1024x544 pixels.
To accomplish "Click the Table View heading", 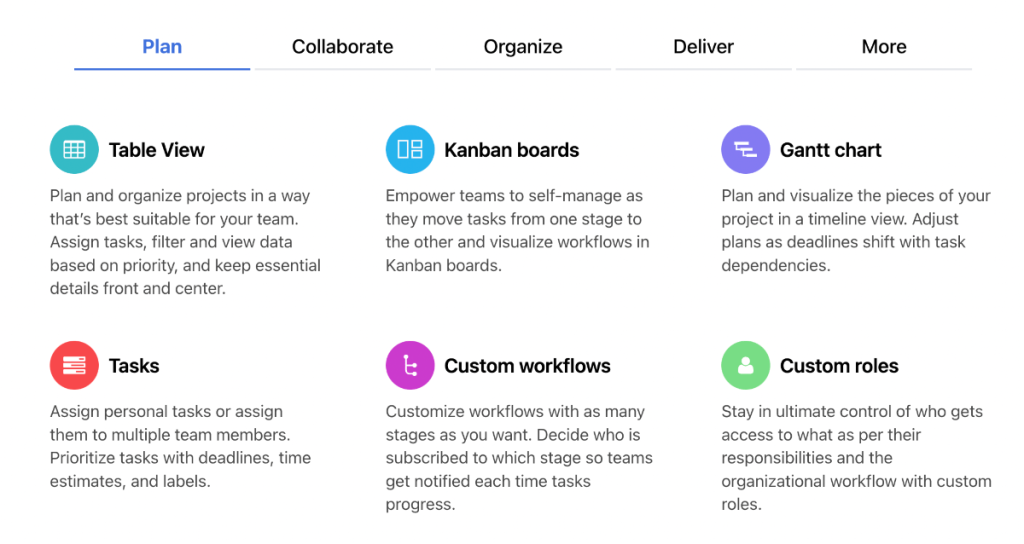I will click(x=157, y=151).
